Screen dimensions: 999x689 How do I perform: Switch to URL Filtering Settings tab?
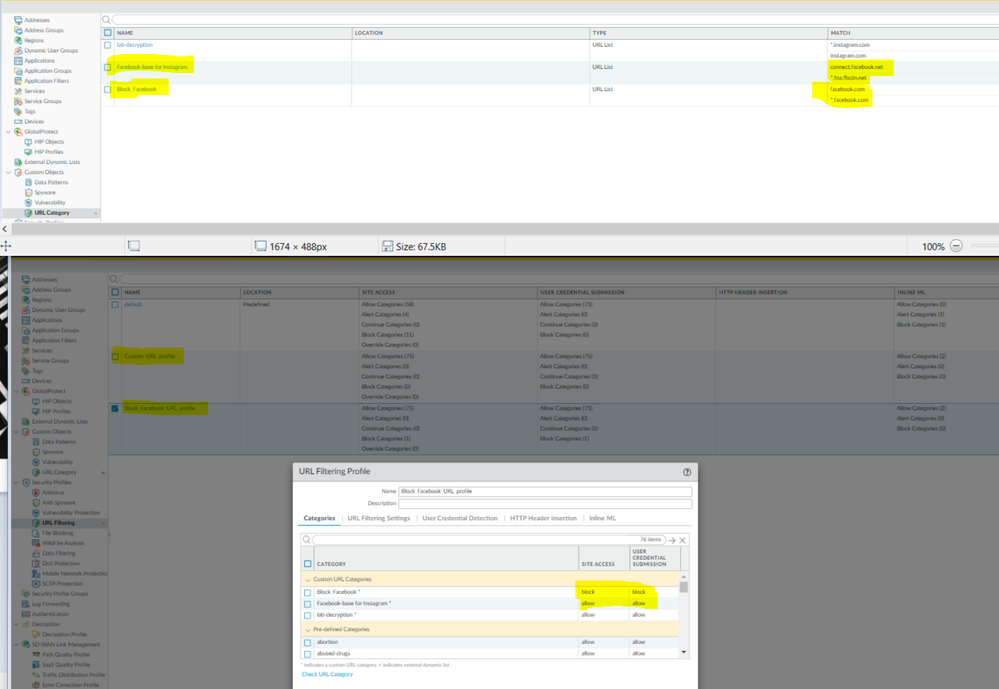378,518
